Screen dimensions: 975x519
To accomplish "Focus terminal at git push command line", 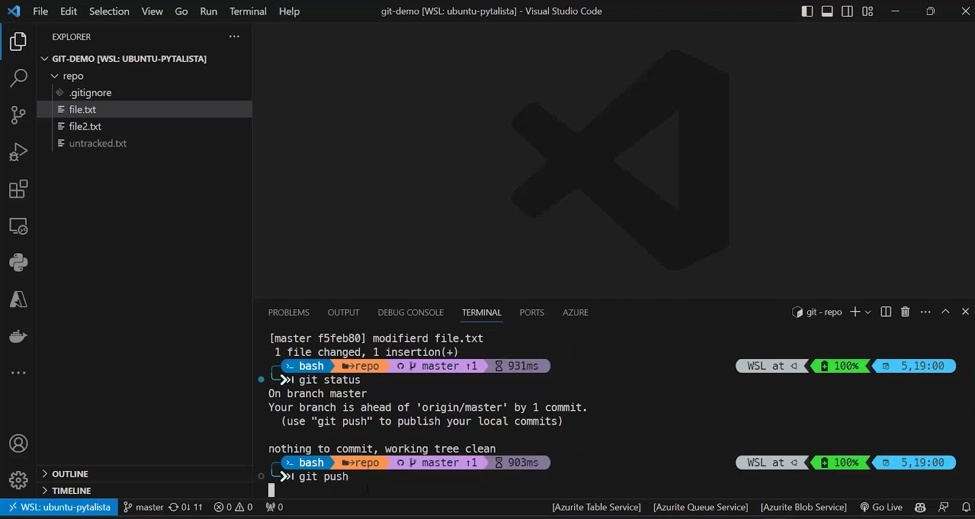I will [323, 477].
